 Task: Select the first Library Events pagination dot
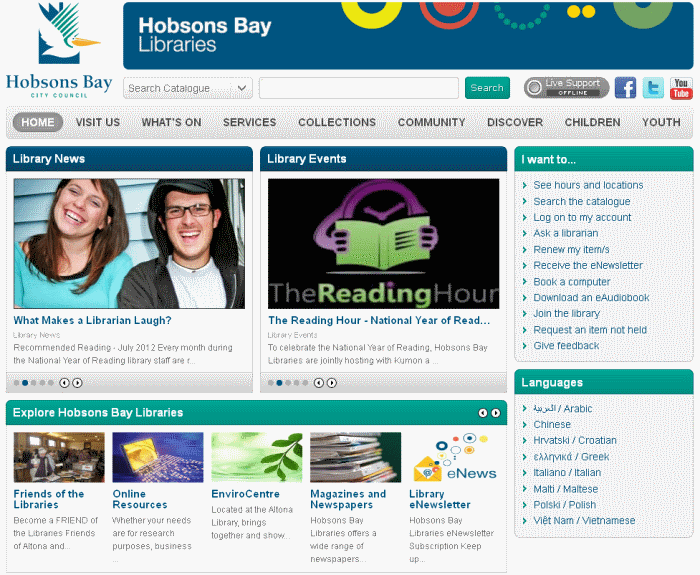pos(271,383)
